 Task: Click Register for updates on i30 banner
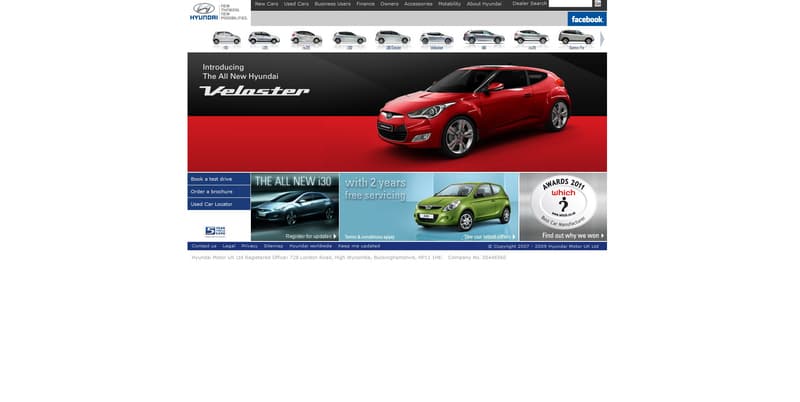(x=311, y=236)
